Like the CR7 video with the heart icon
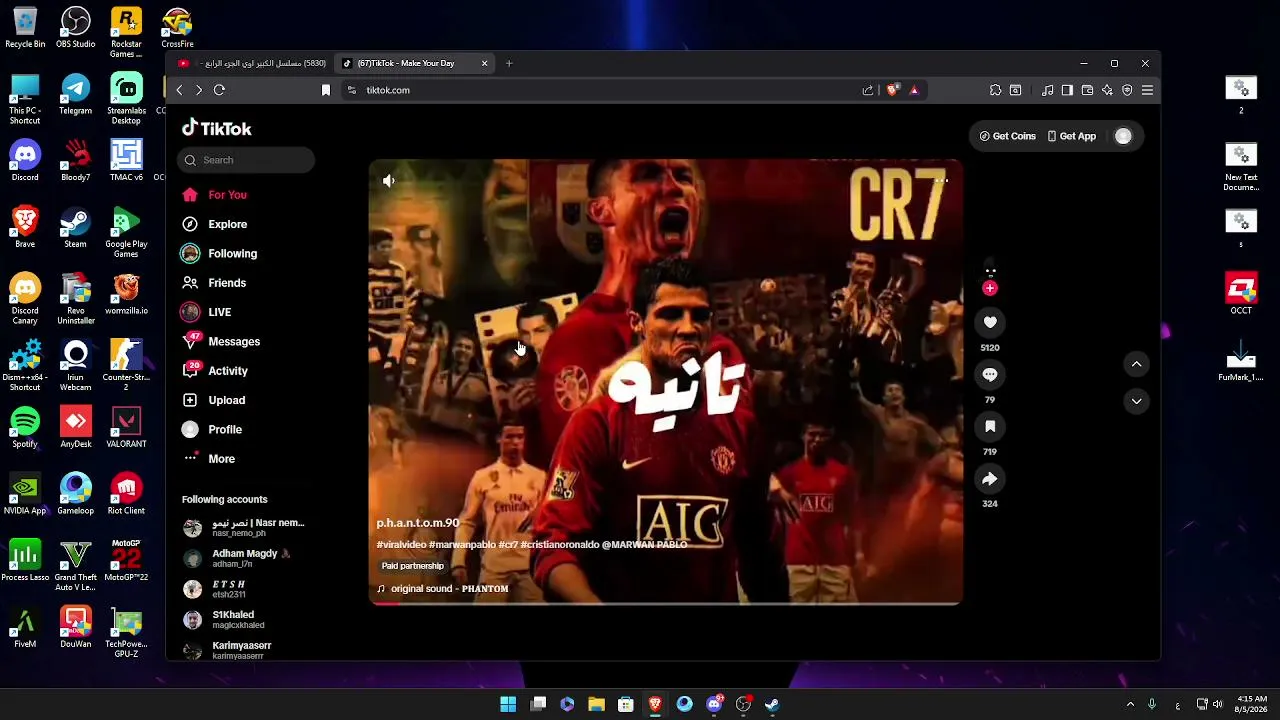Screen dimensions: 1280x720 point(990,322)
